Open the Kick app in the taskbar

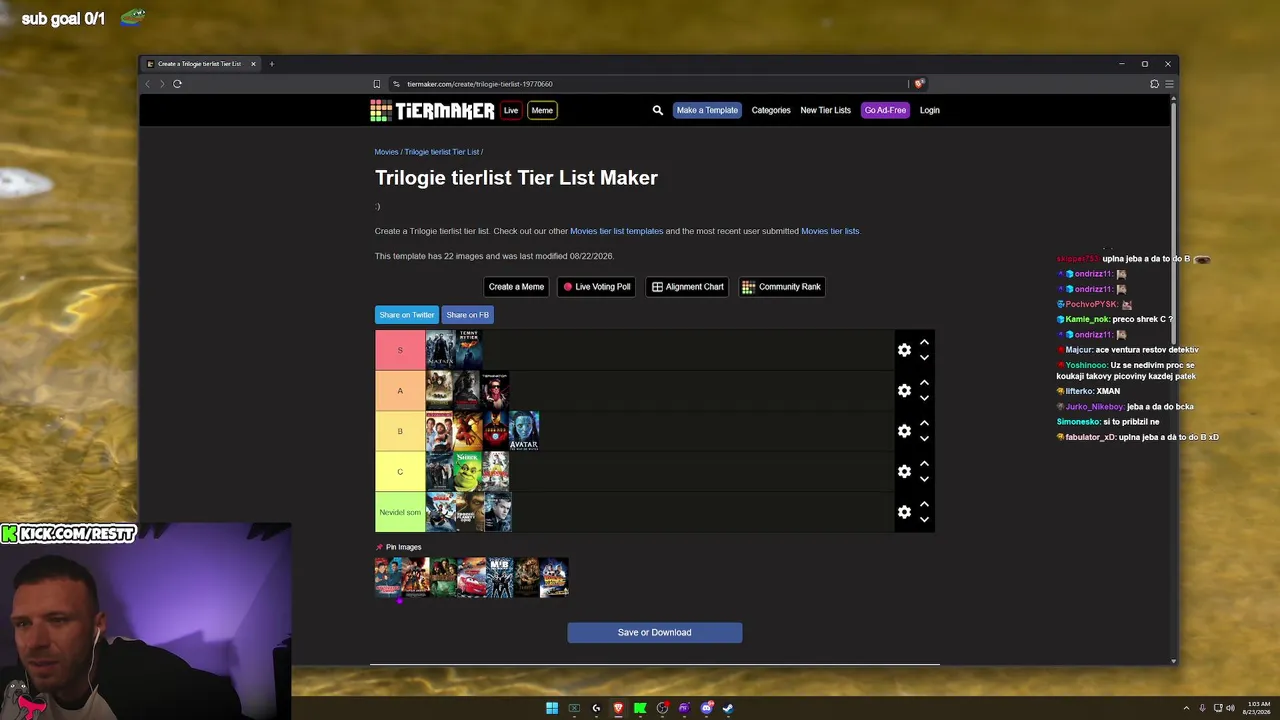click(640, 709)
